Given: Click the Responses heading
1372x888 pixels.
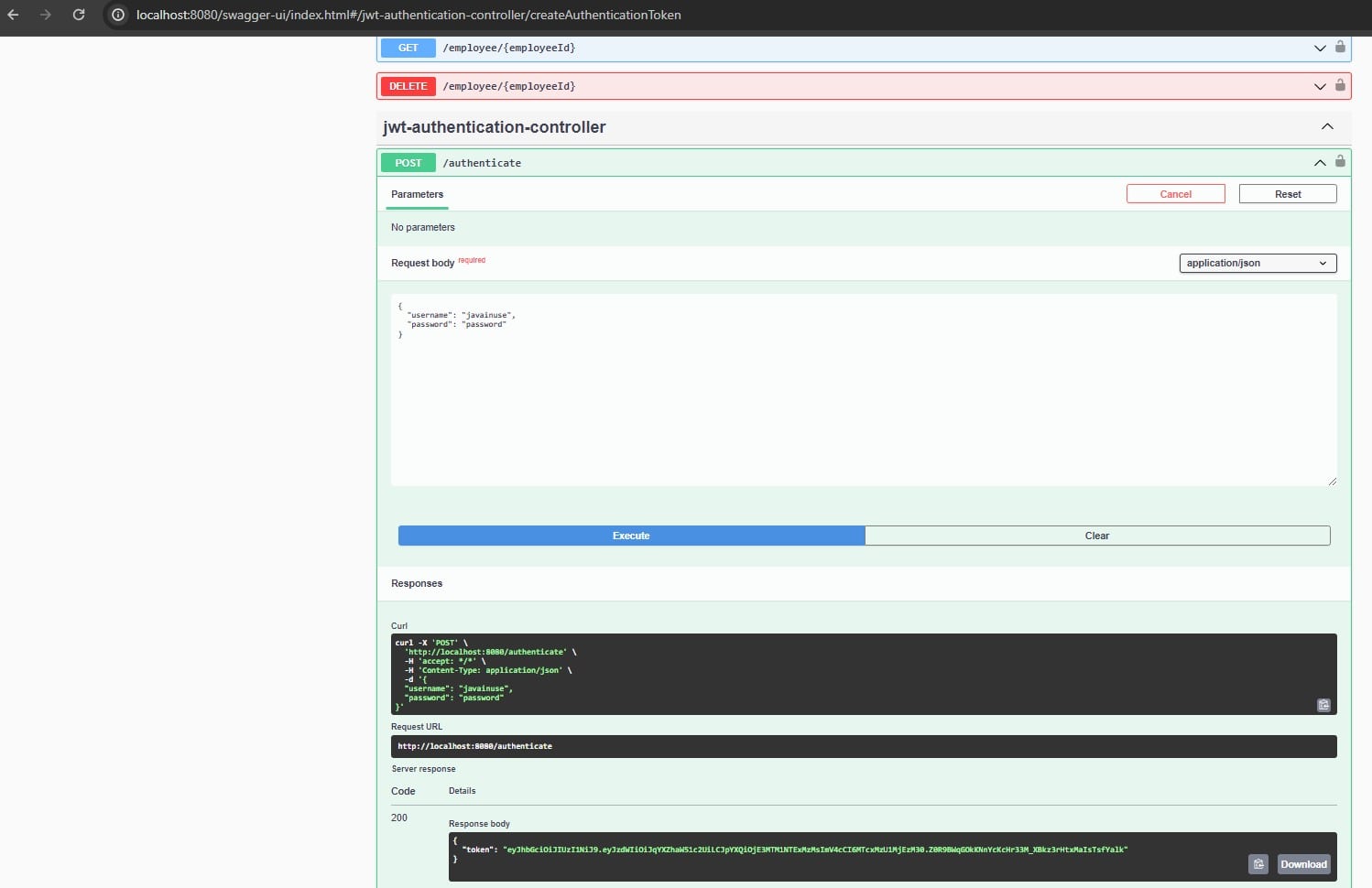Looking at the screenshot, I should [x=417, y=583].
